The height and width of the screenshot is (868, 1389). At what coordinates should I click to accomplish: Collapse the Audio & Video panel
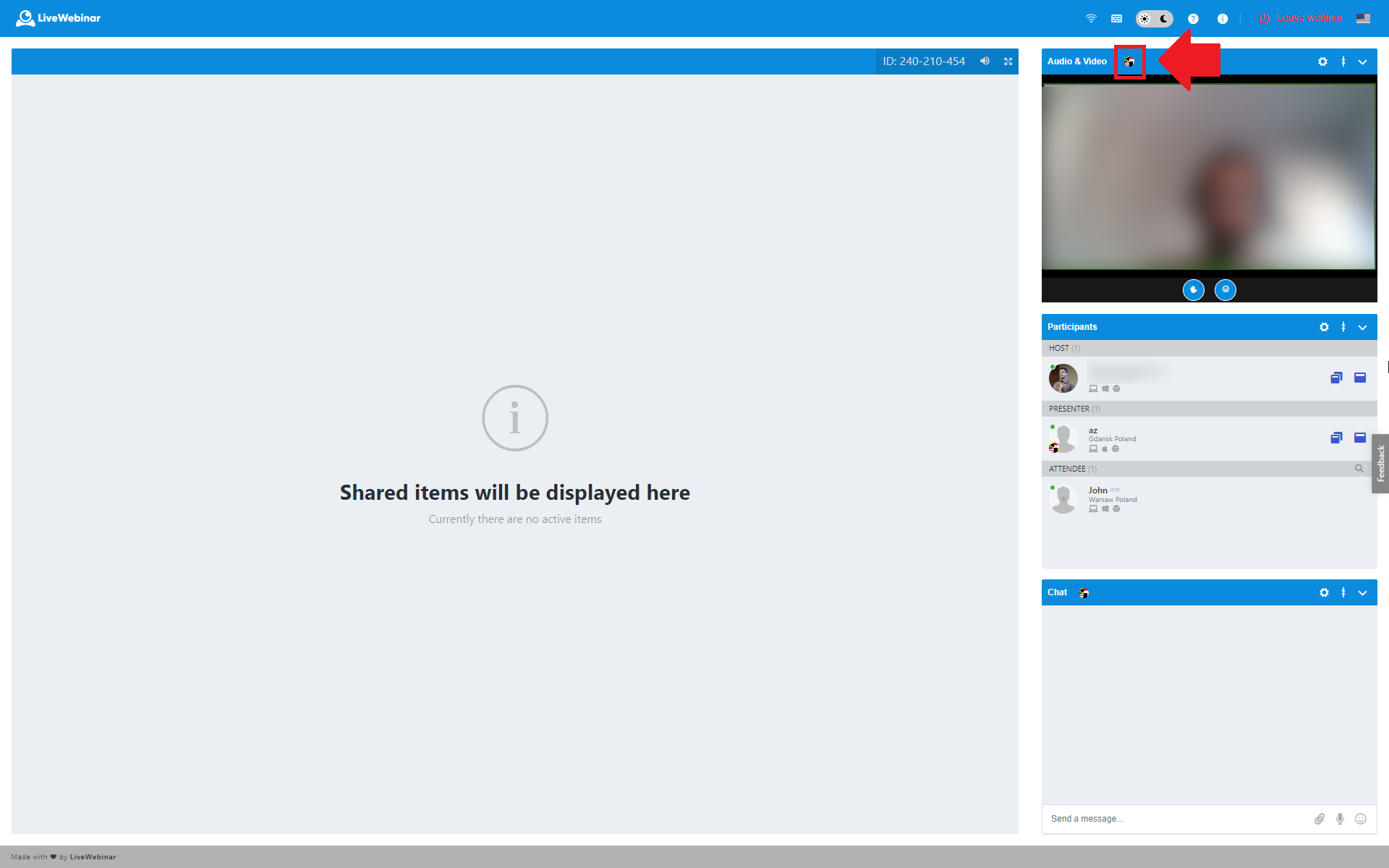(x=1363, y=61)
